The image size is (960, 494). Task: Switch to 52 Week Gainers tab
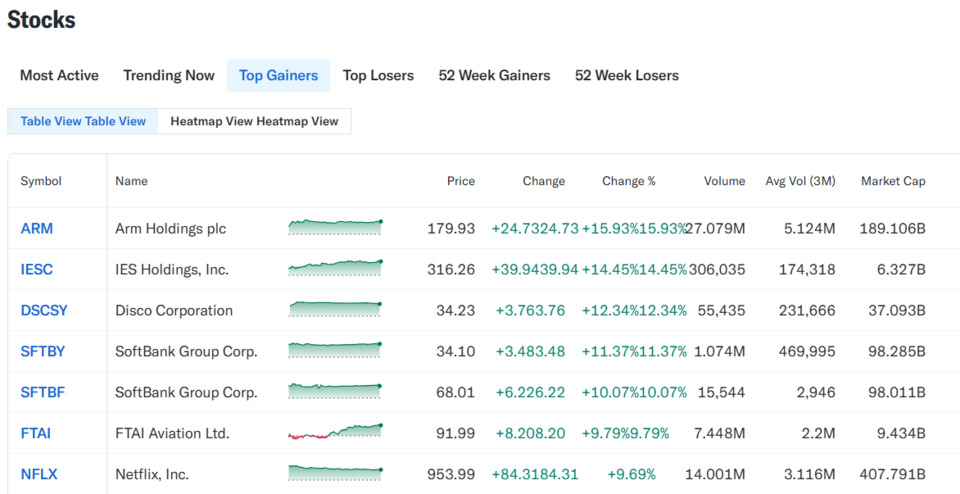tap(494, 75)
